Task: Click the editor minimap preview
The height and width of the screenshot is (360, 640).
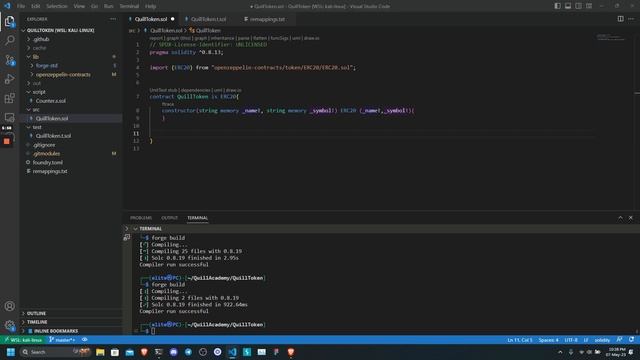Action: (x=610, y=38)
